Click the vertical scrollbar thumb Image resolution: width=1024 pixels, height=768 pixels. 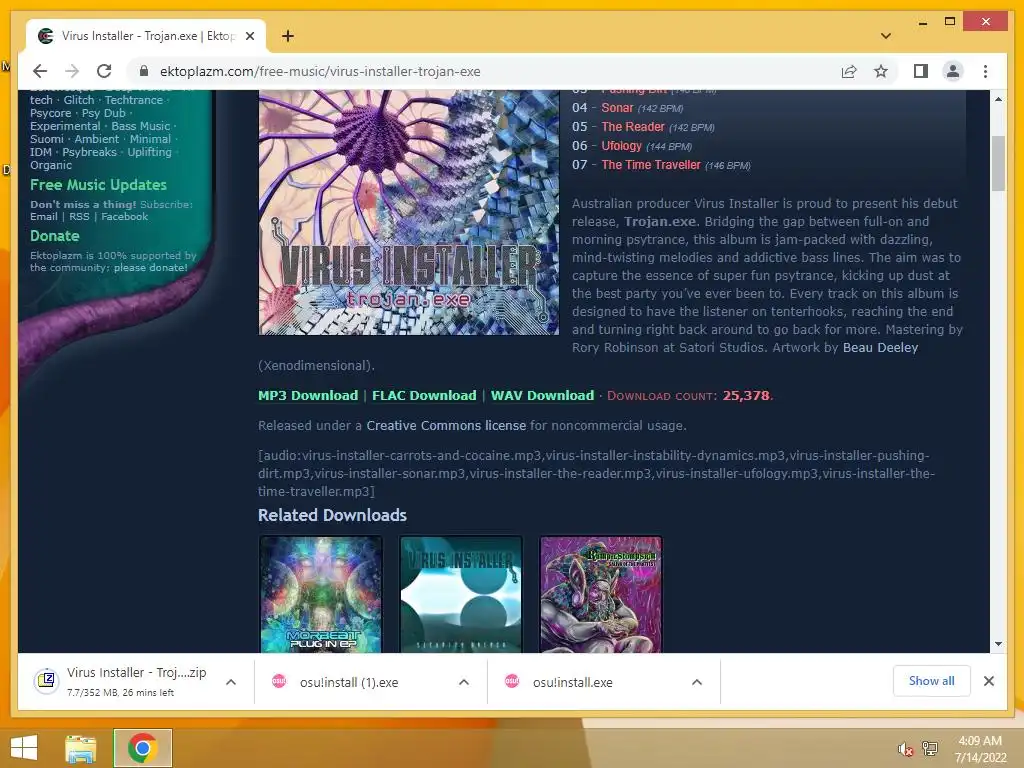click(998, 163)
